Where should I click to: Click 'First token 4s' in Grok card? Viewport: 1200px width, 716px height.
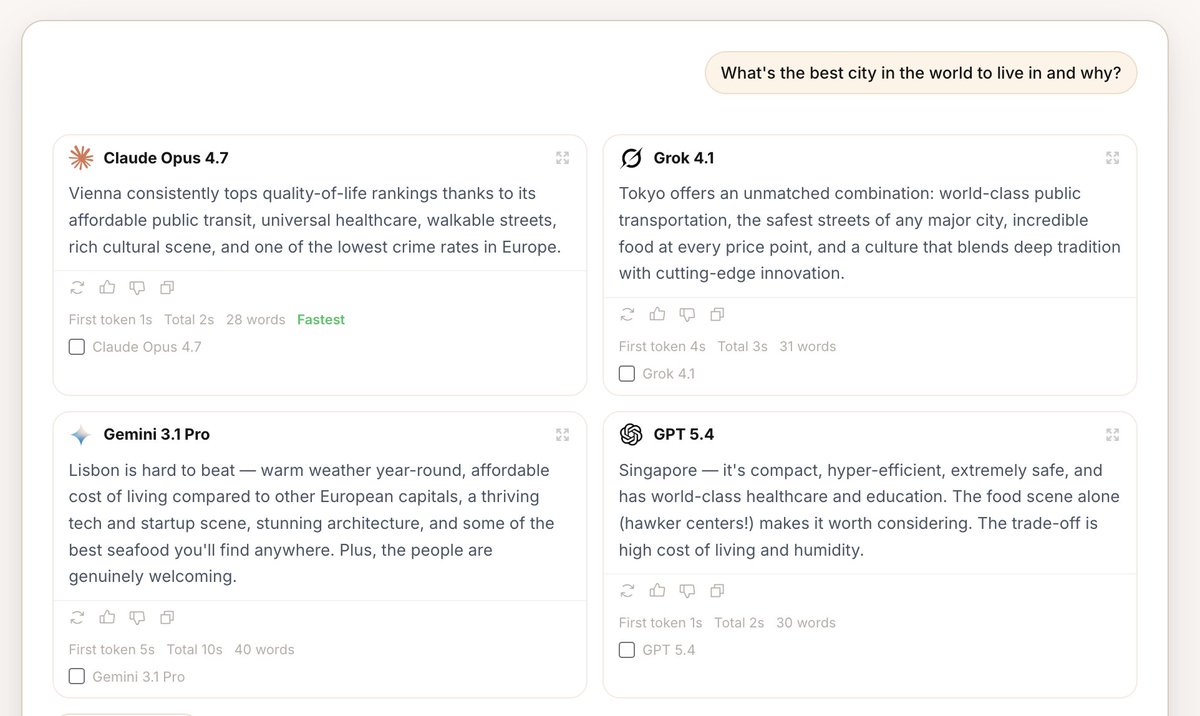(x=662, y=346)
